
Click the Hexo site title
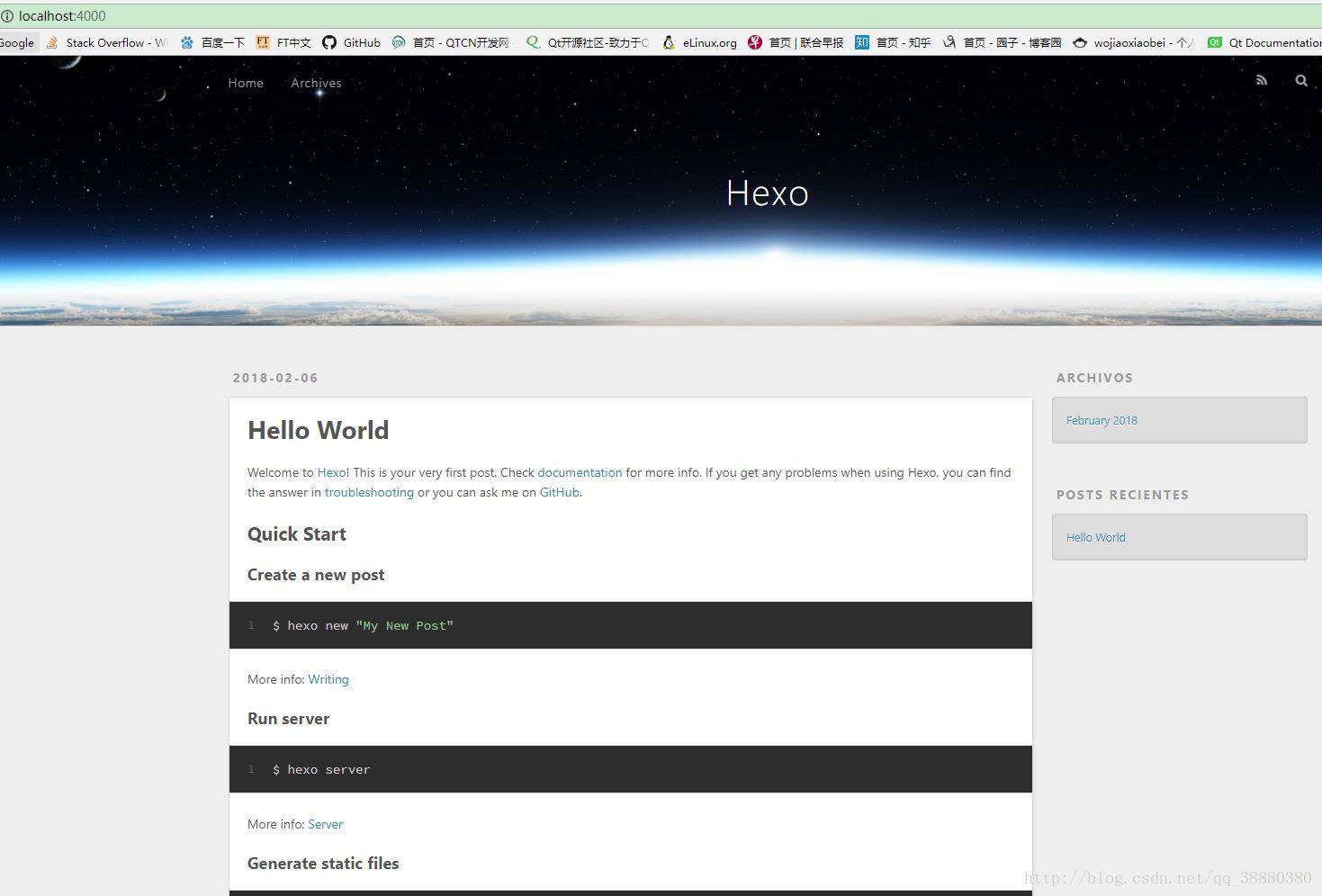point(768,193)
